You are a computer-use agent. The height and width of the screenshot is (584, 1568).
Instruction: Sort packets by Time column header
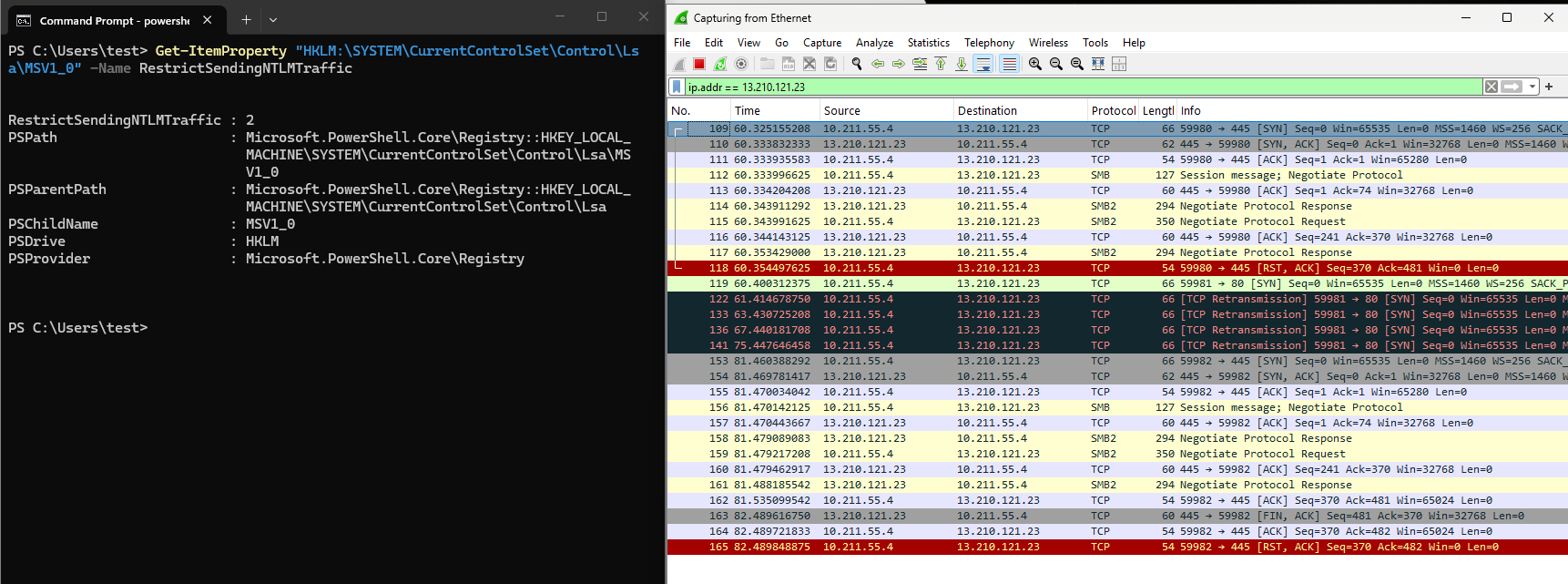(x=775, y=110)
